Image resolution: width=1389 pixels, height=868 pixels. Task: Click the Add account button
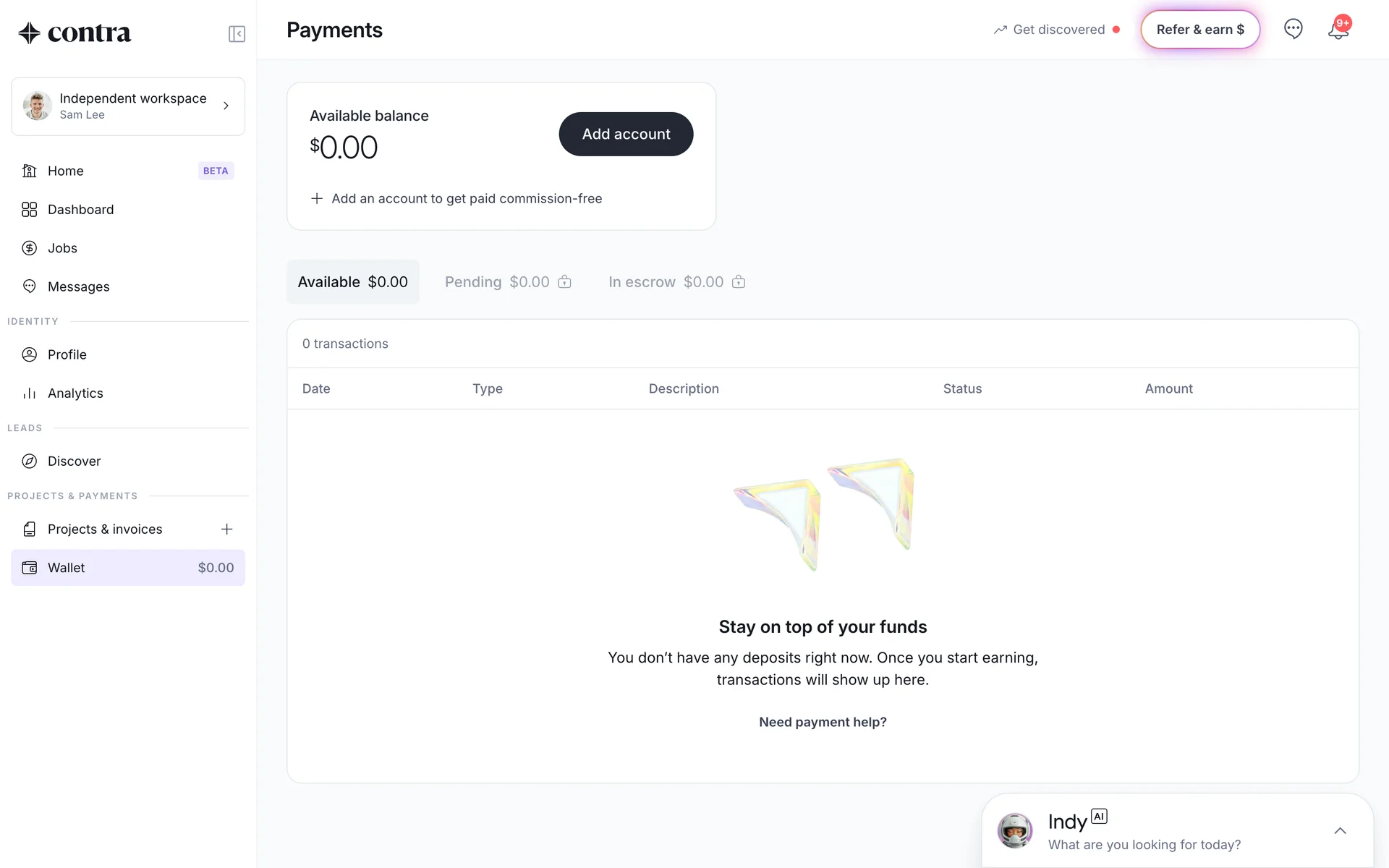626,134
